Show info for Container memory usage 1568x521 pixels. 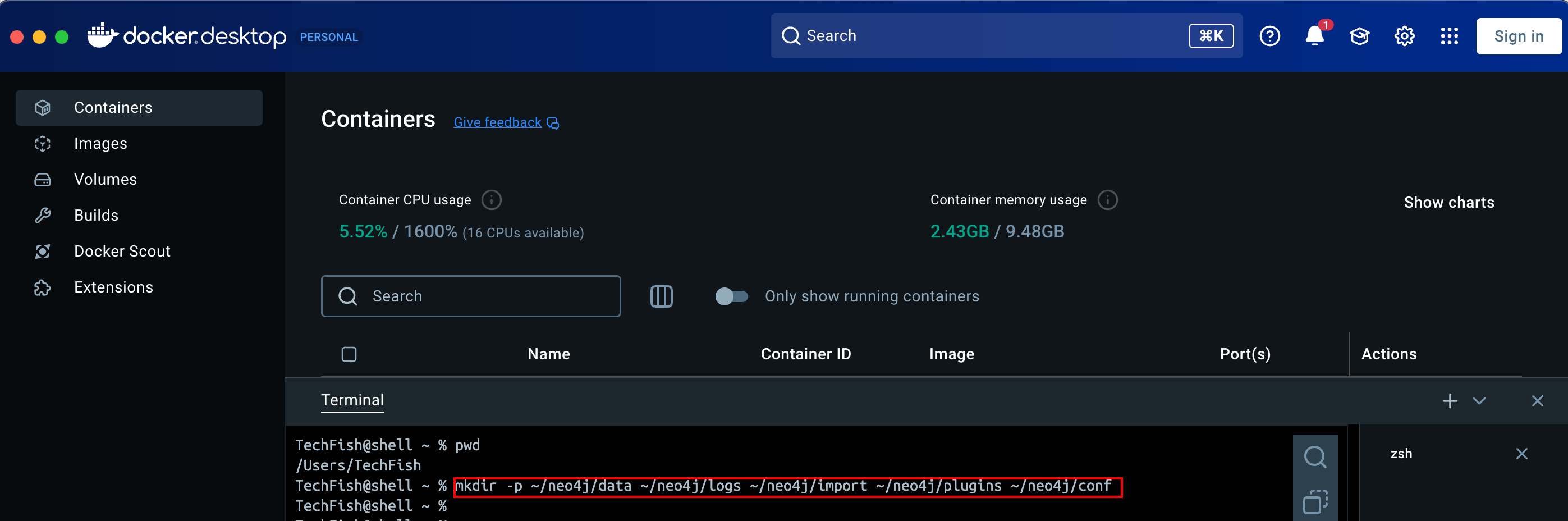tap(1107, 200)
